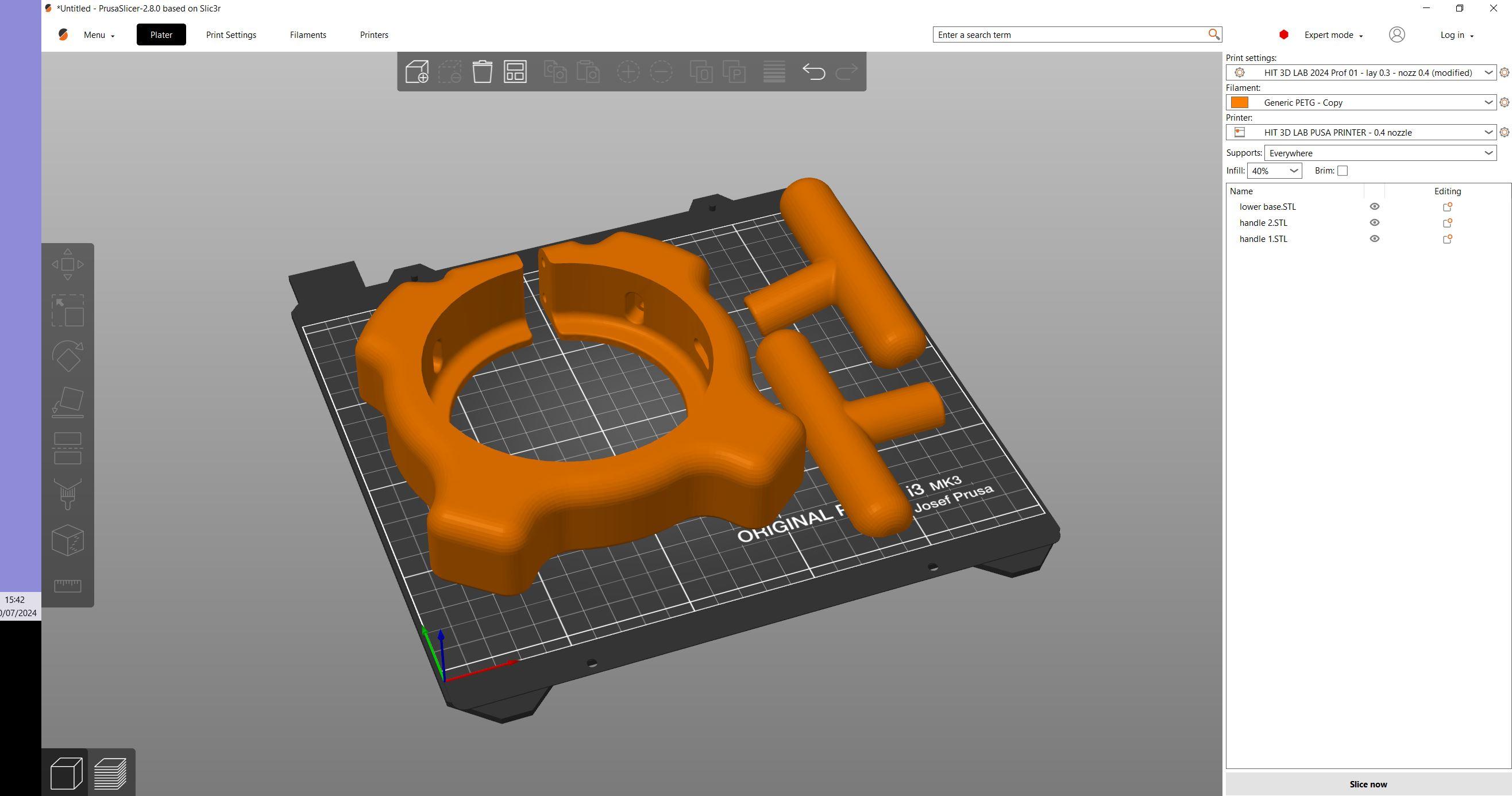Click the Add instance plus icon

(628, 72)
